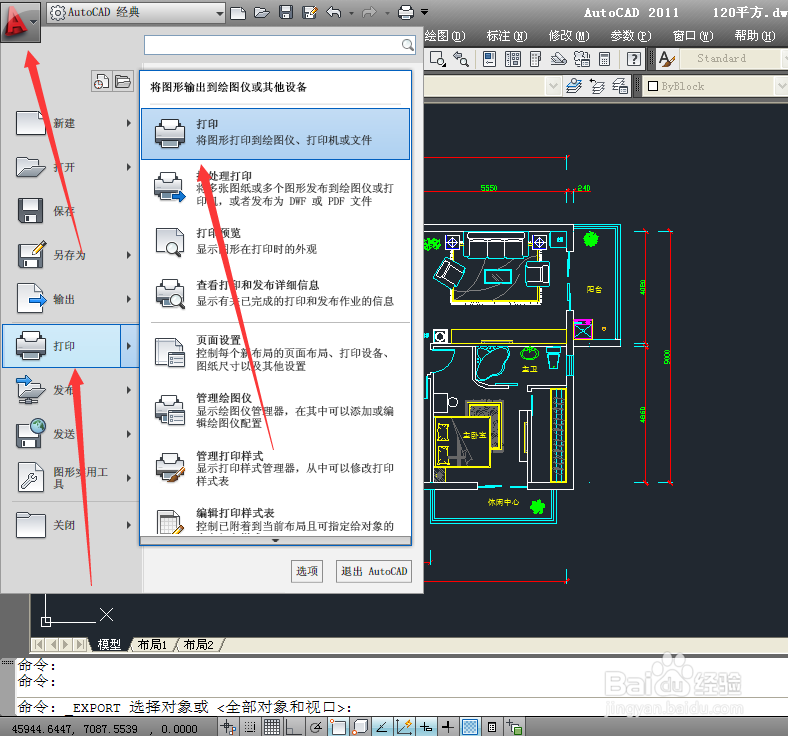The width and height of the screenshot is (788, 736).
Task: Click the Zoom Window toolbar icon
Action: [x=437, y=59]
